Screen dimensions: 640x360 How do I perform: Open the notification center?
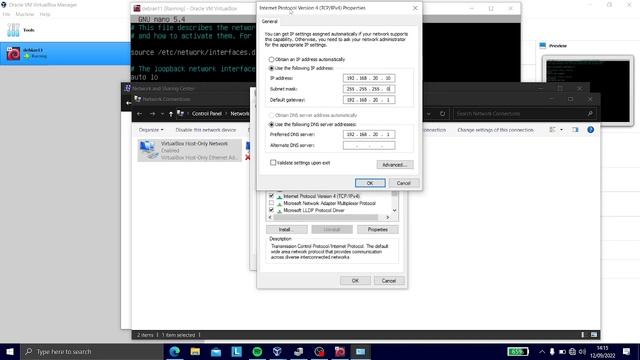[x=627, y=351]
